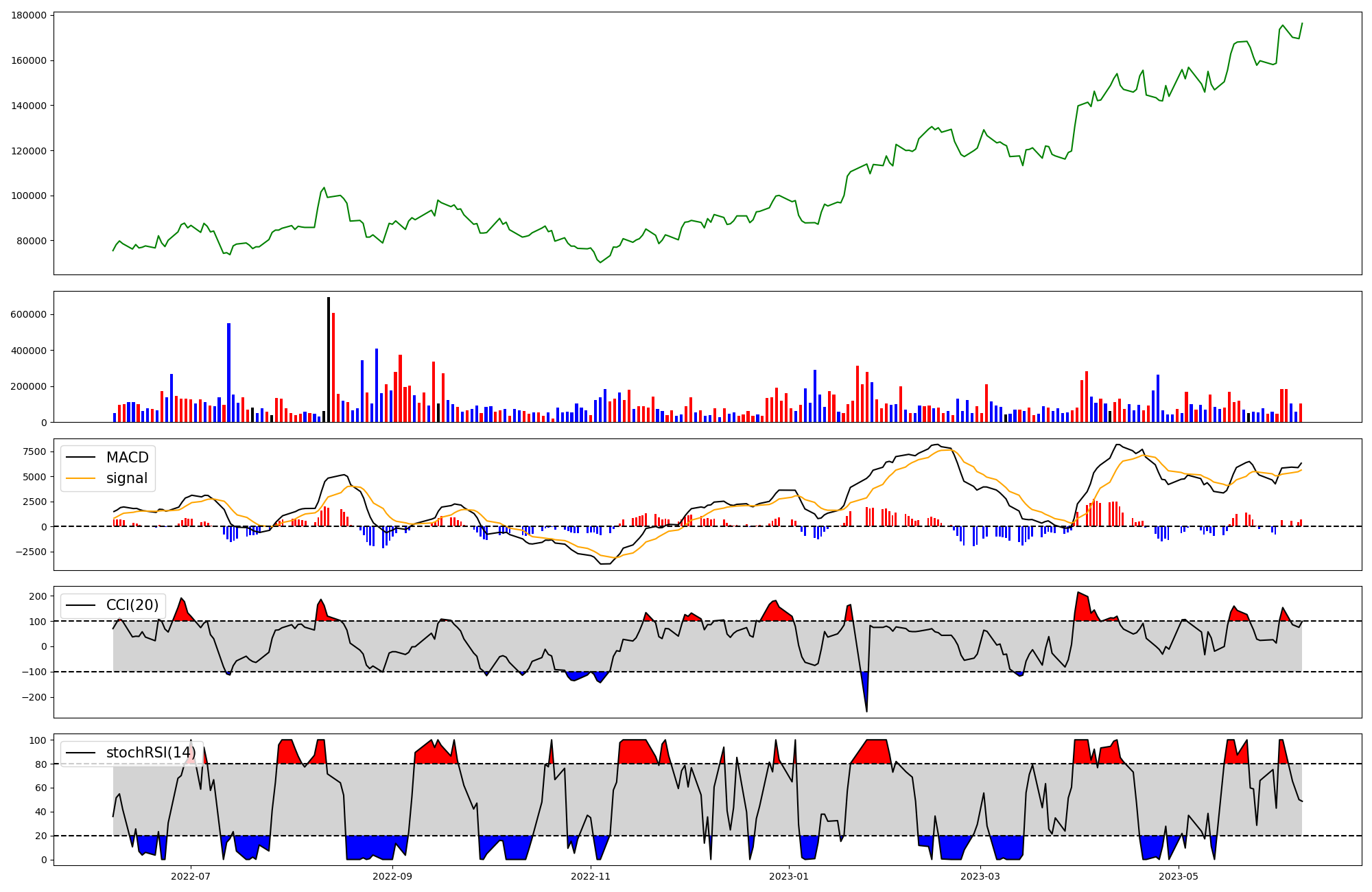Select the 2023-01 date tick label
Image resolution: width=1372 pixels, height=892 pixels.
point(789,876)
